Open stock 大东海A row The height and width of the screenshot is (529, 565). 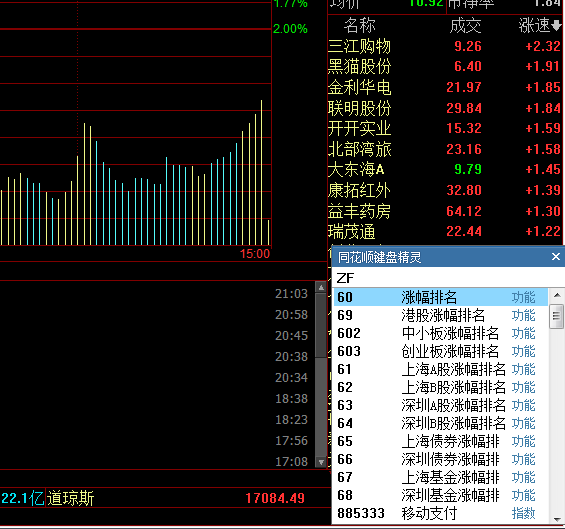(445, 169)
